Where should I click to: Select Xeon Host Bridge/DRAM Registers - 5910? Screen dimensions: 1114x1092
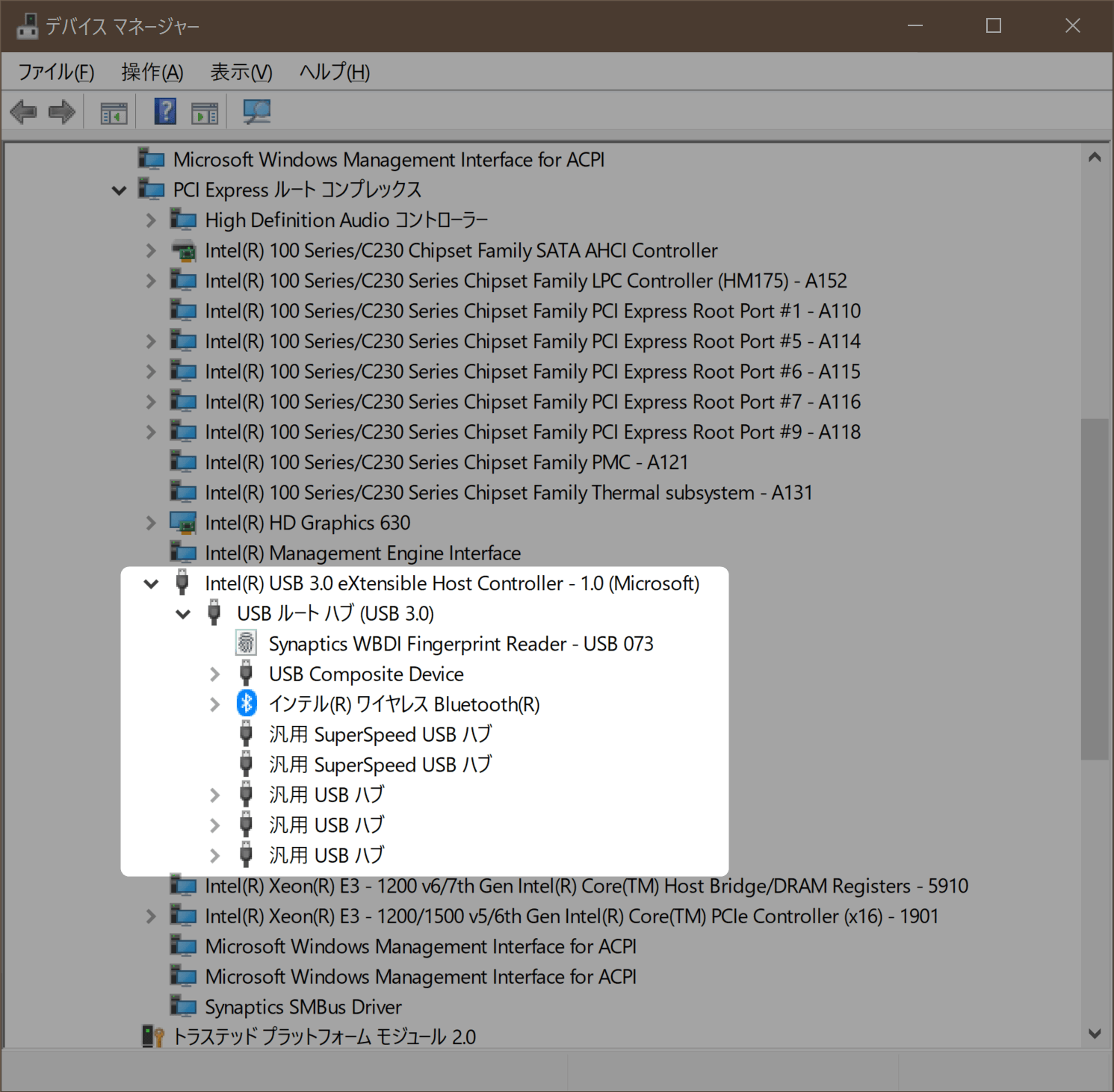(587, 886)
